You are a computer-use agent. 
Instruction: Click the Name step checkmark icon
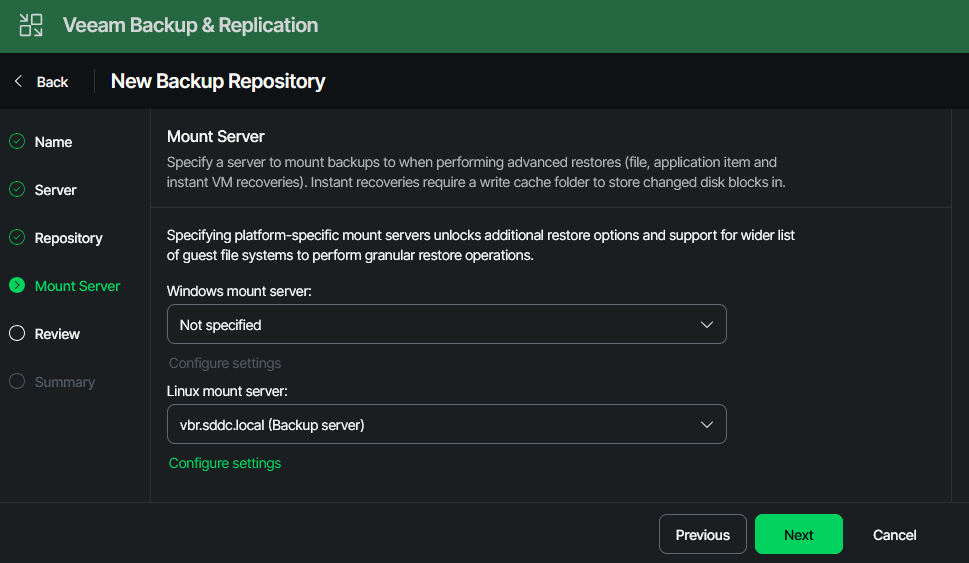17,142
